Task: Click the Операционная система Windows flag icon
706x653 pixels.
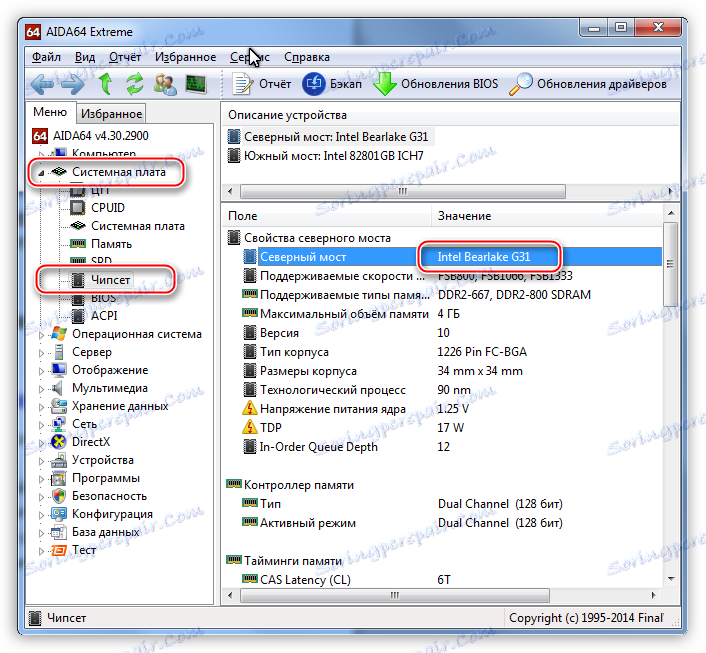Action: tap(59, 334)
